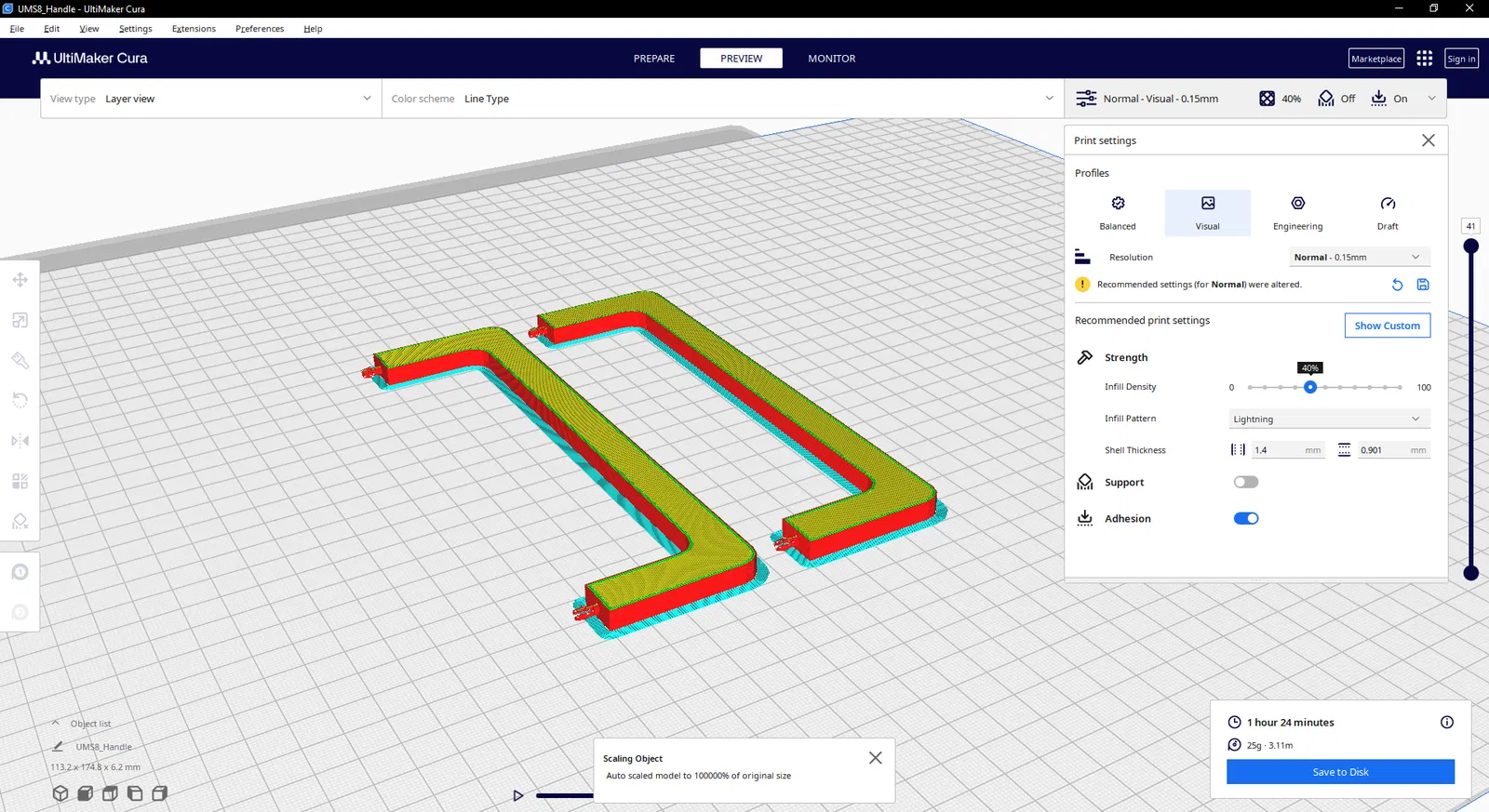Switch camera to the left side view
The width and height of the screenshot is (1489, 812).
pyautogui.click(x=135, y=793)
